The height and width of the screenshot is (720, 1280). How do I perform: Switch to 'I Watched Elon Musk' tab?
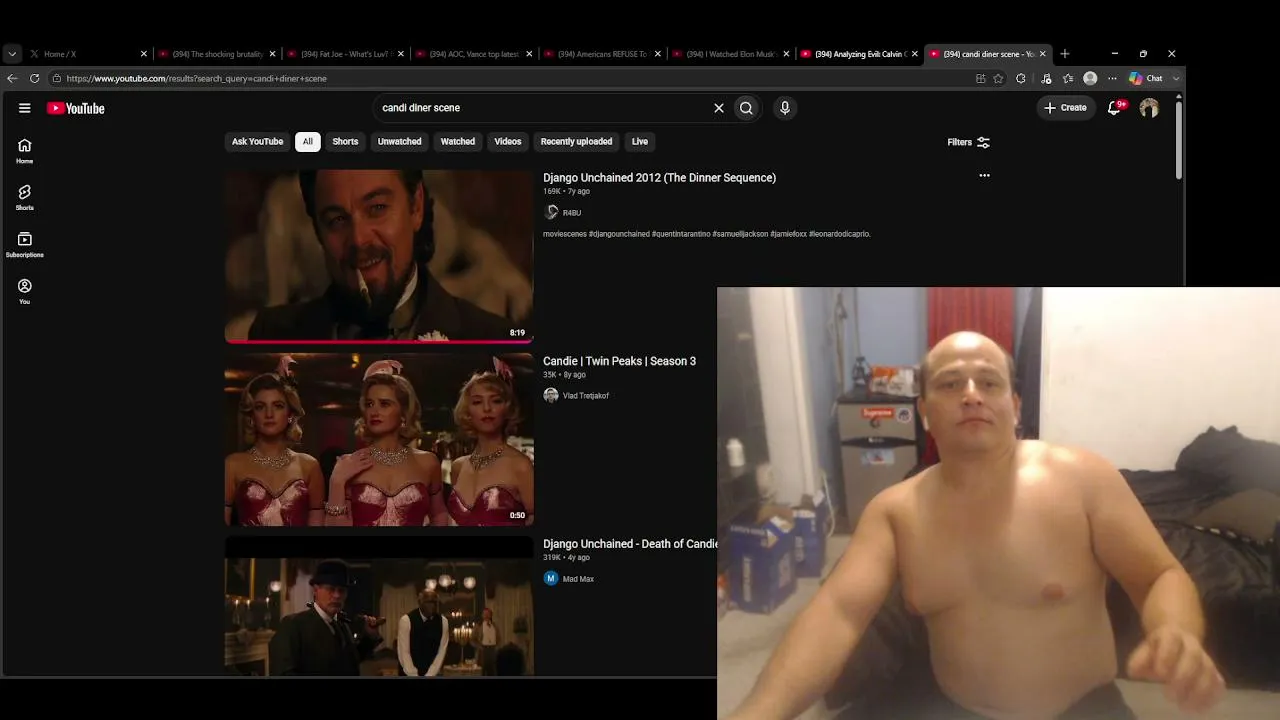coord(731,54)
